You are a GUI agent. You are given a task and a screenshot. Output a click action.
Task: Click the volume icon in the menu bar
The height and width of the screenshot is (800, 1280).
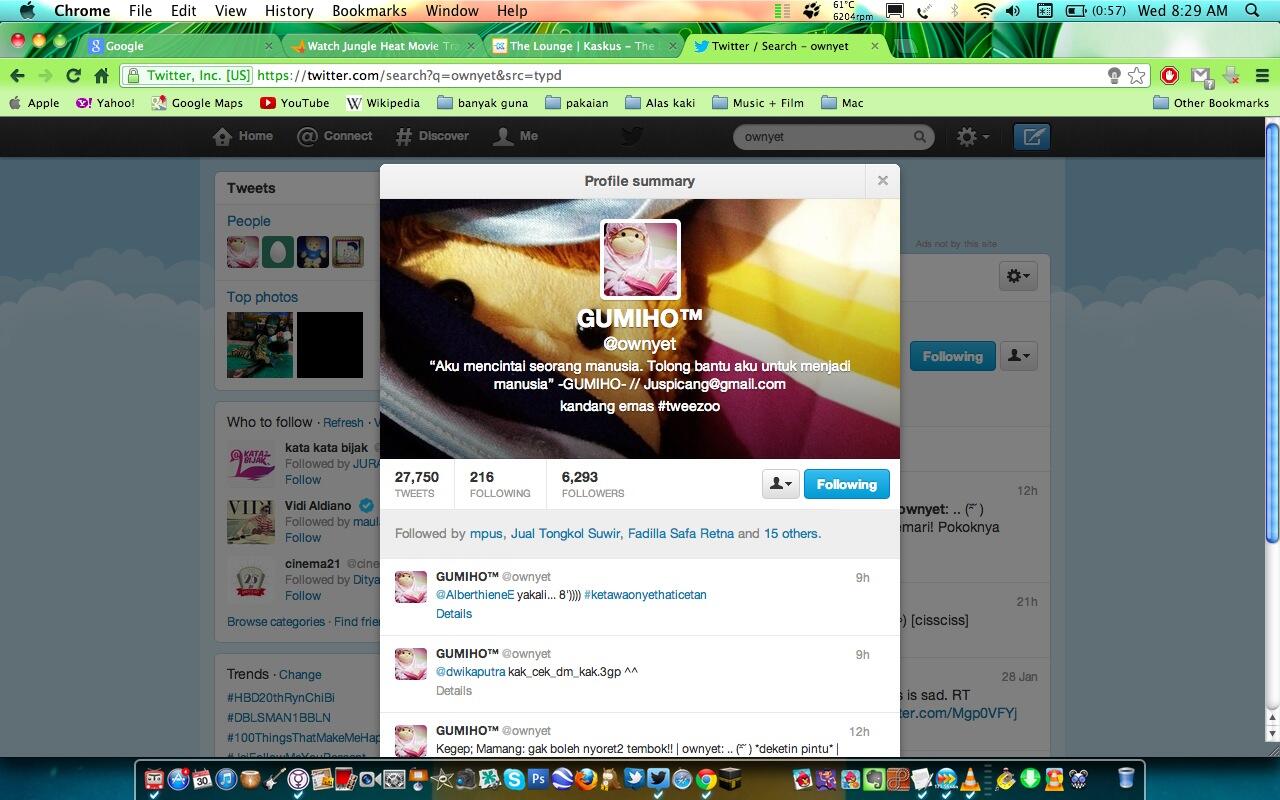tap(1013, 11)
